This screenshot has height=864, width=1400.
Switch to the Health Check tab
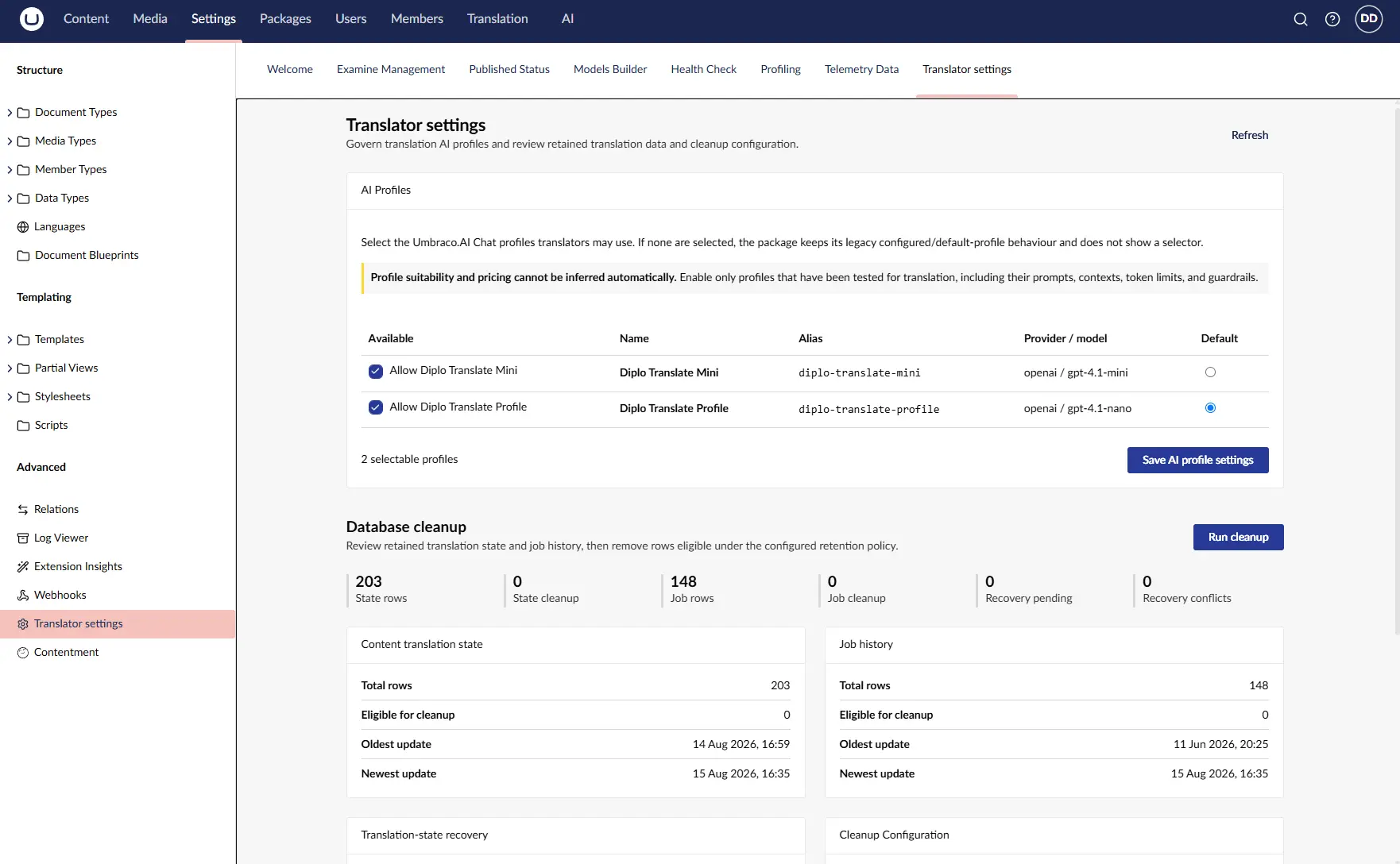click(x=704, y=69)
